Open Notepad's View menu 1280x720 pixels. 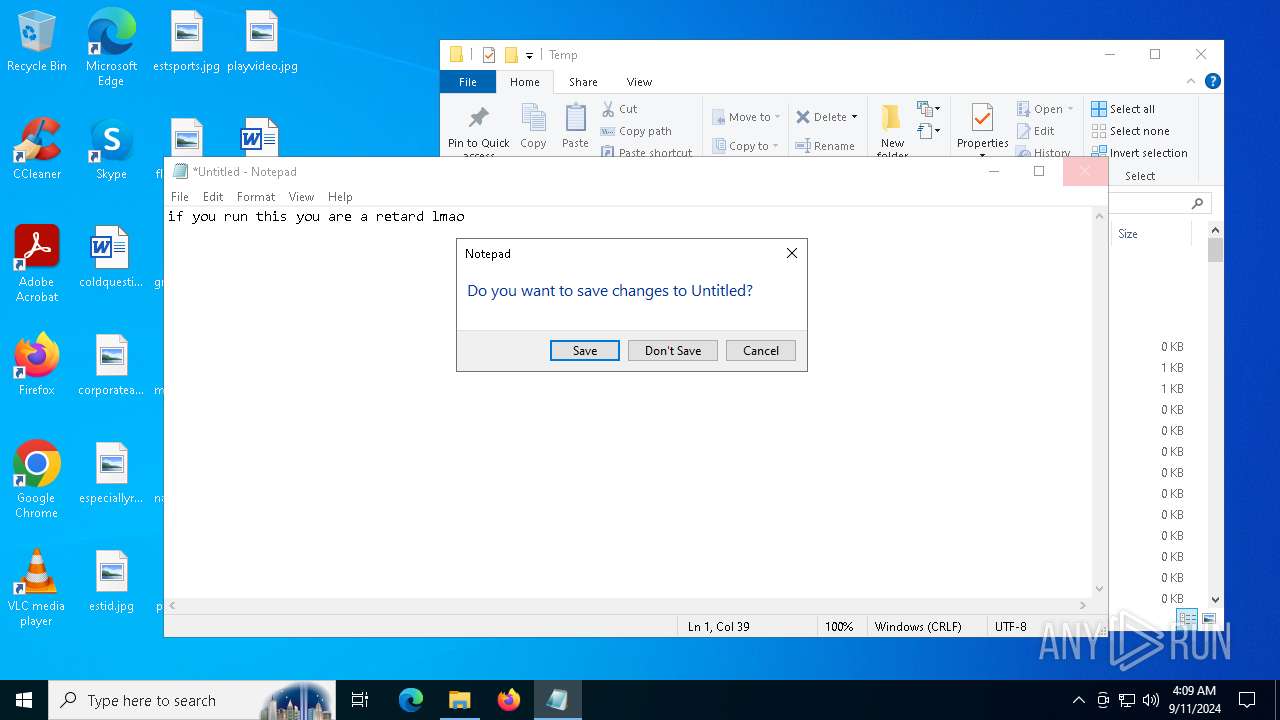tap(301, 197)
